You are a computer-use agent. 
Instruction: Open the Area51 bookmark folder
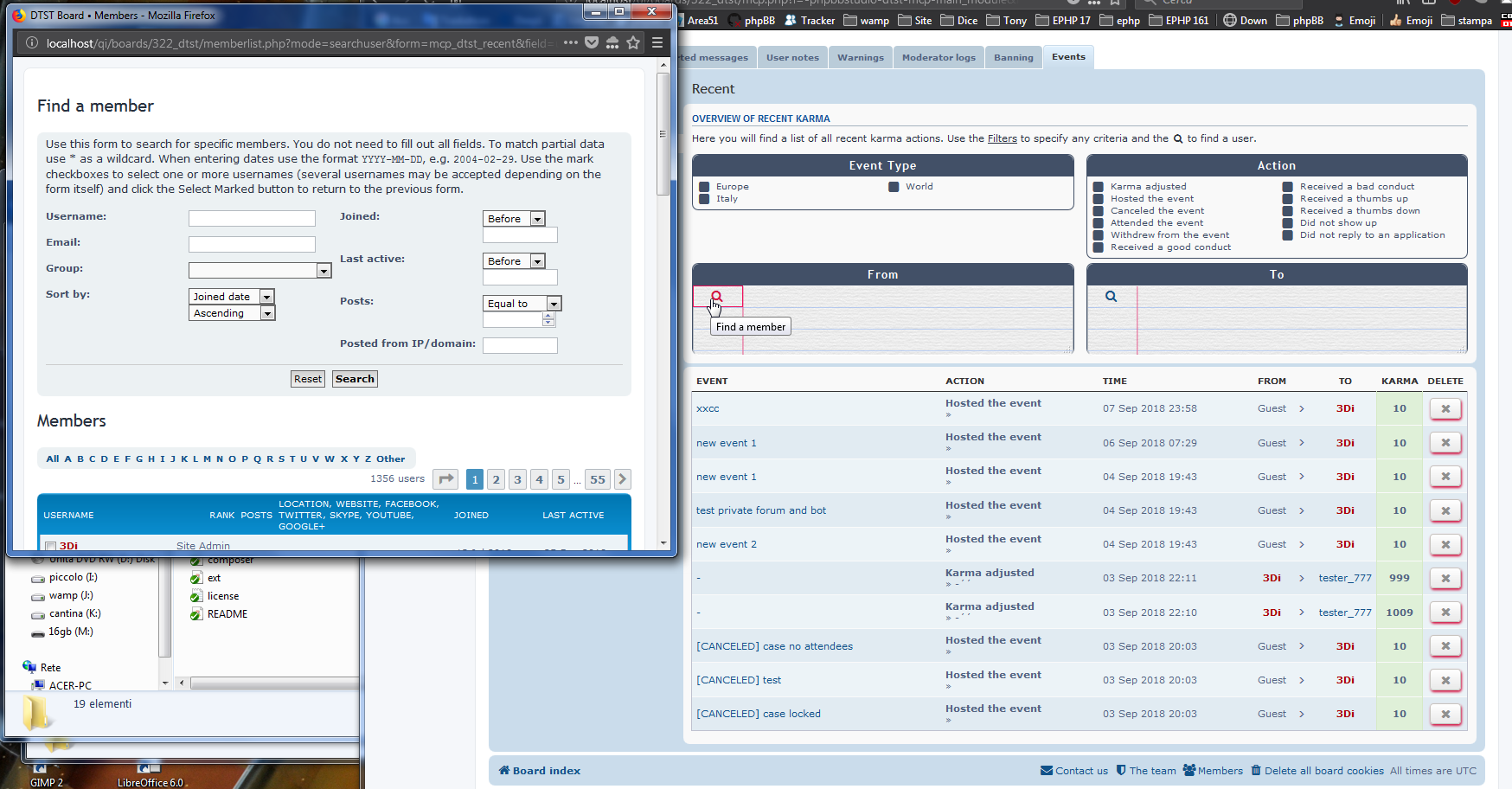coord(695,20)
